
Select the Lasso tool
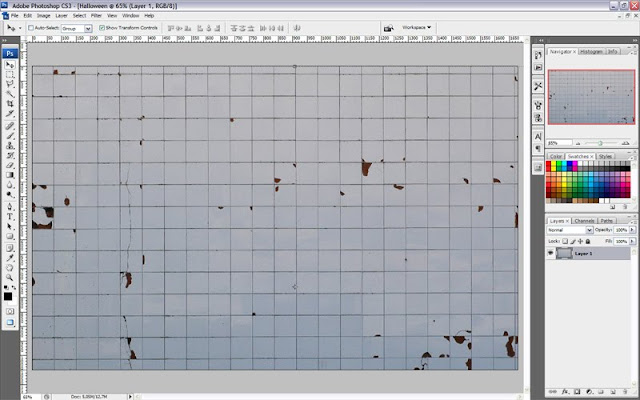(x=10, y=84)
